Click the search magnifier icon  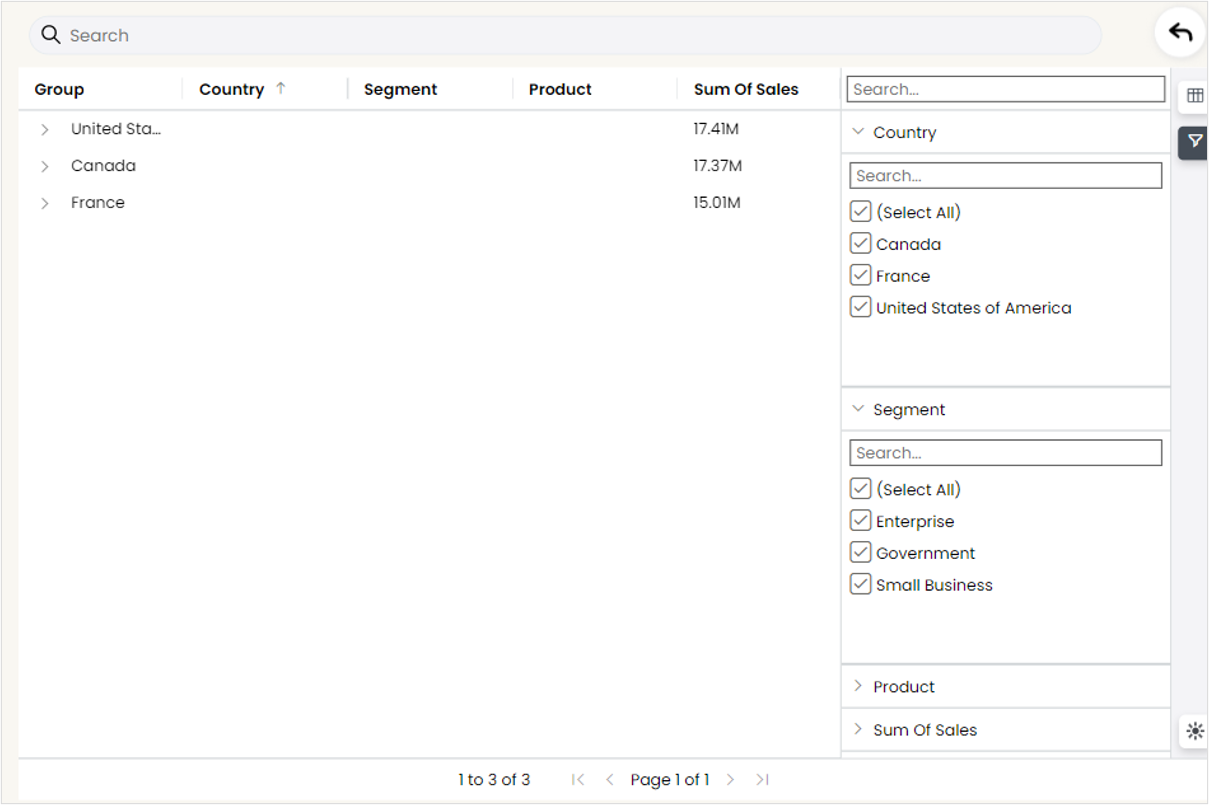[50, 34]
